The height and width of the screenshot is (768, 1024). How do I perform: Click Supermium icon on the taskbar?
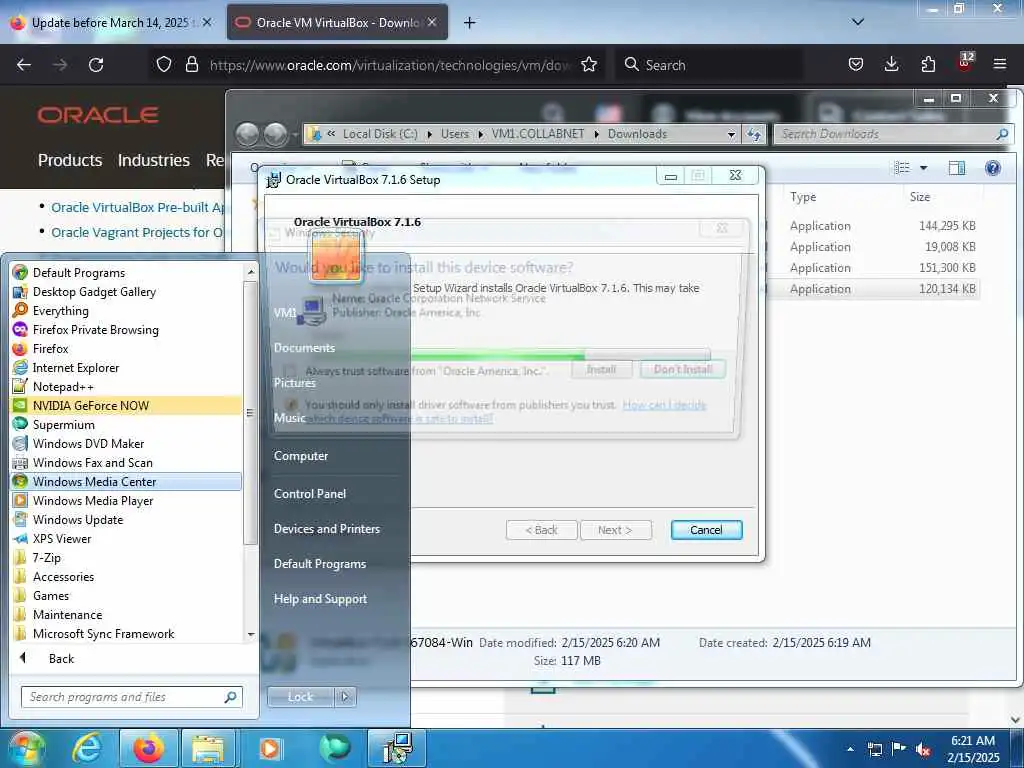[334, 748]
